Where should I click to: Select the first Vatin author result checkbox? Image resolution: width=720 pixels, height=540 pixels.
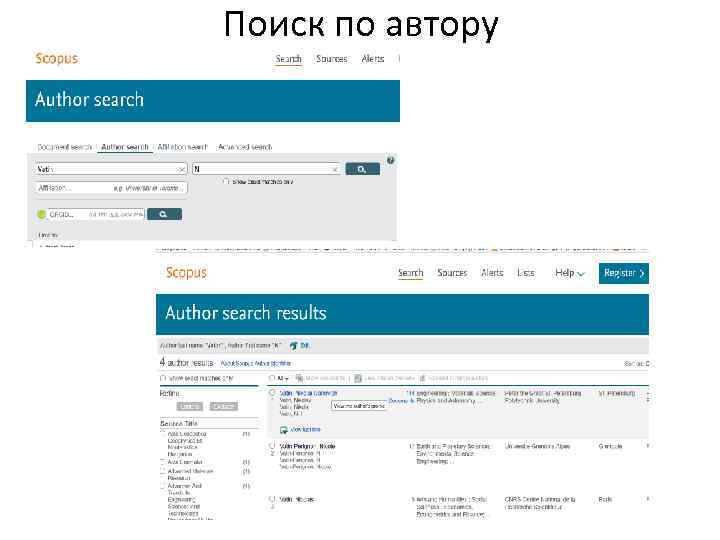pyautogui.click(x=272, y=393)
